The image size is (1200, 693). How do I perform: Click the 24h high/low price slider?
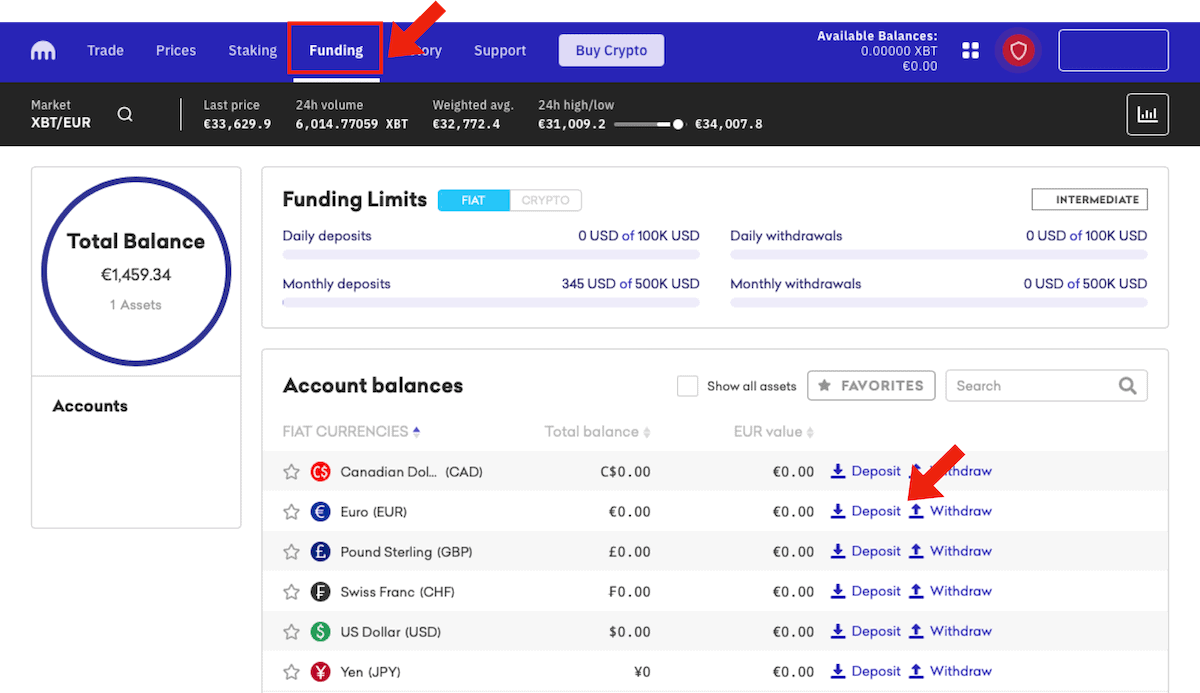click(x=648, y=124)
